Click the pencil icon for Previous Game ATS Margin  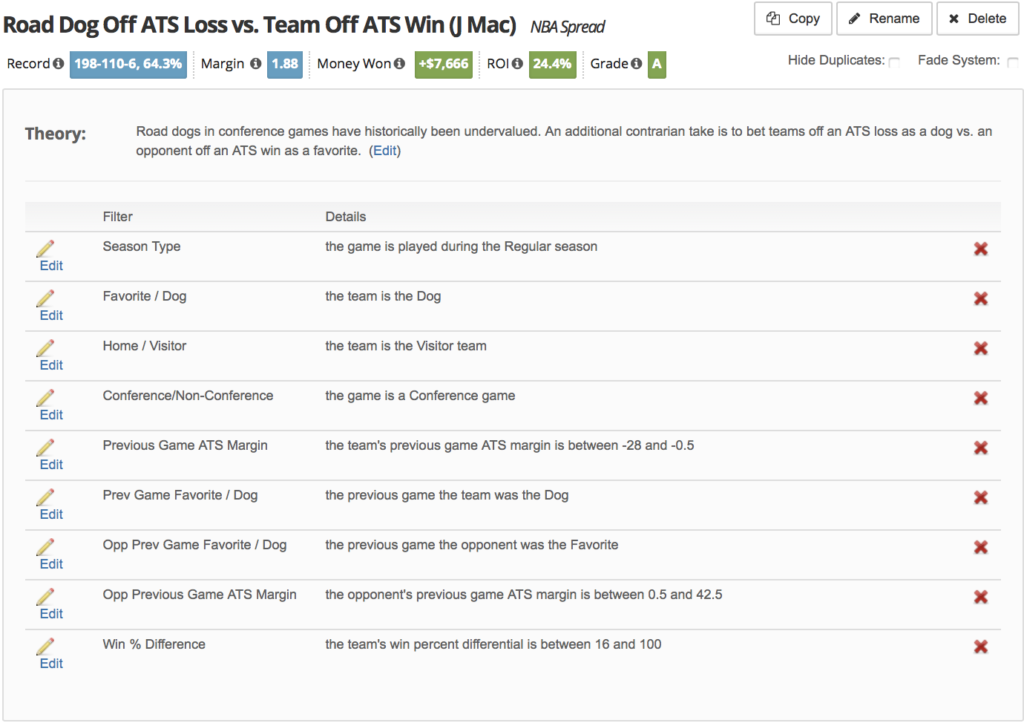pyautogui.click(x=45, y=447)
